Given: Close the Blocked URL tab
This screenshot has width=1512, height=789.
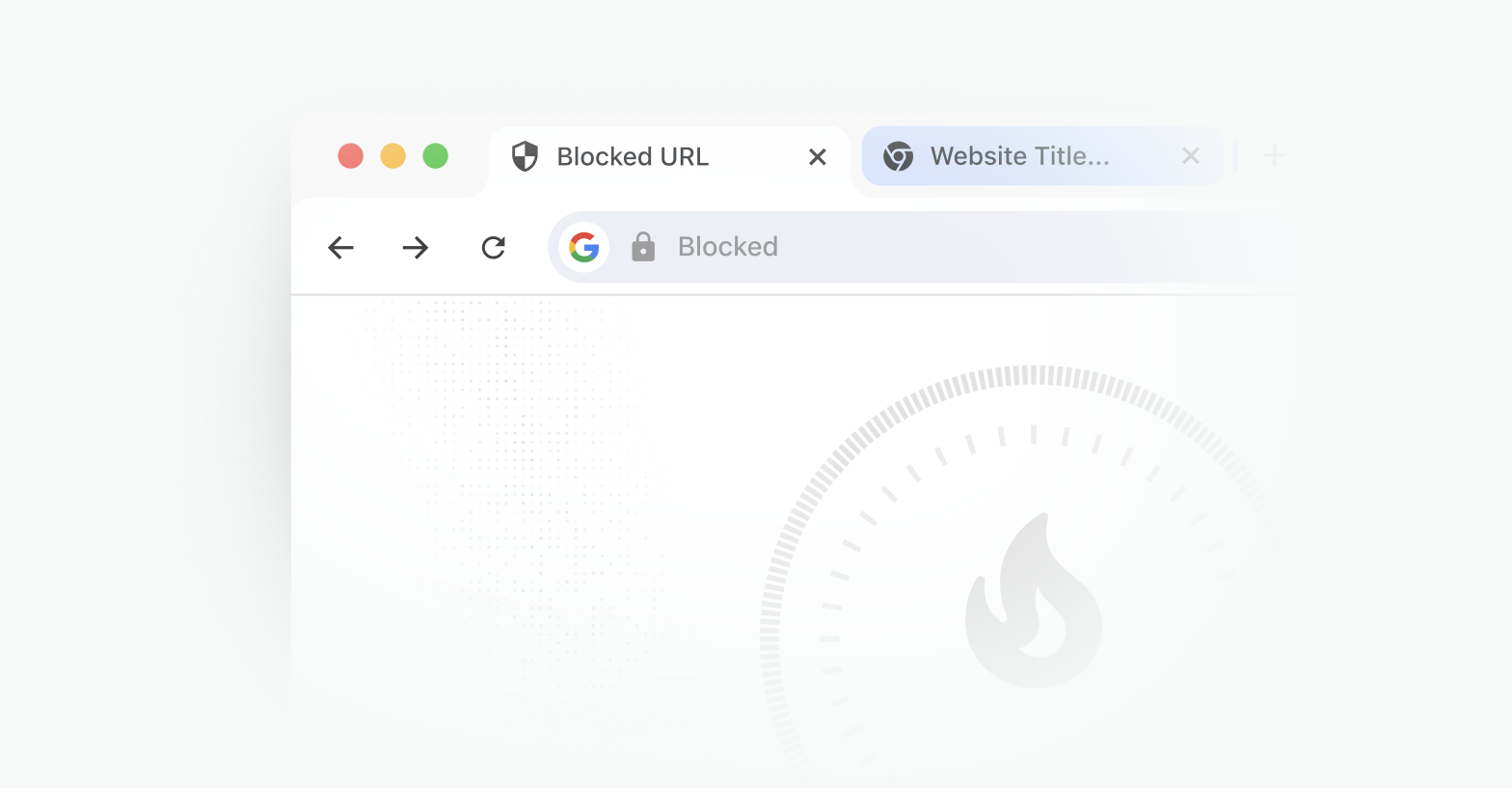Looking at the screenshot, I should pos(818,156).
